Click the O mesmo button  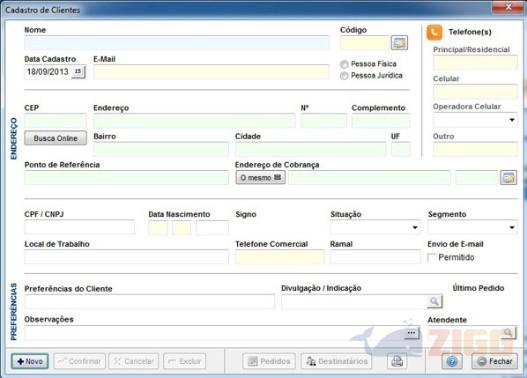(260, 177)
